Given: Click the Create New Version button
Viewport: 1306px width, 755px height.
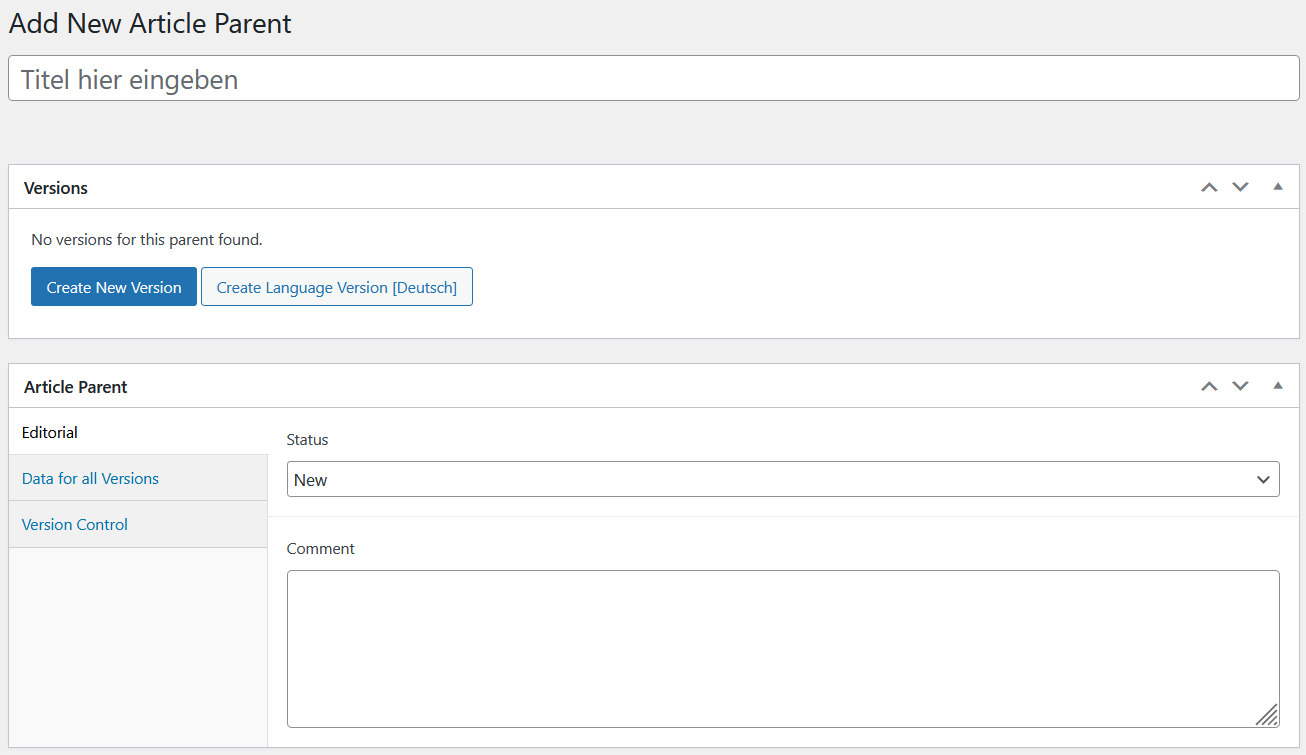Looking at the screenshot, I should coord(114,287).
